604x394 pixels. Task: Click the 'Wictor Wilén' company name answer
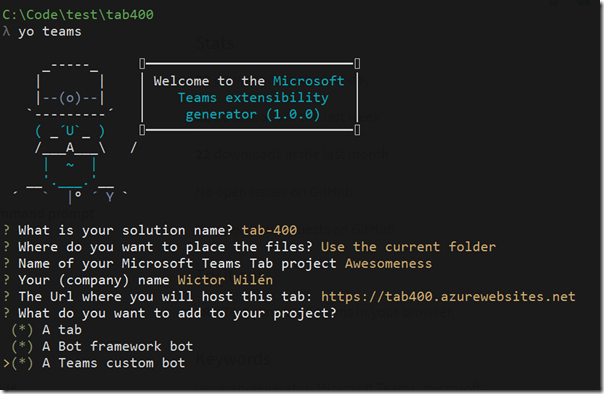(225, 280)
